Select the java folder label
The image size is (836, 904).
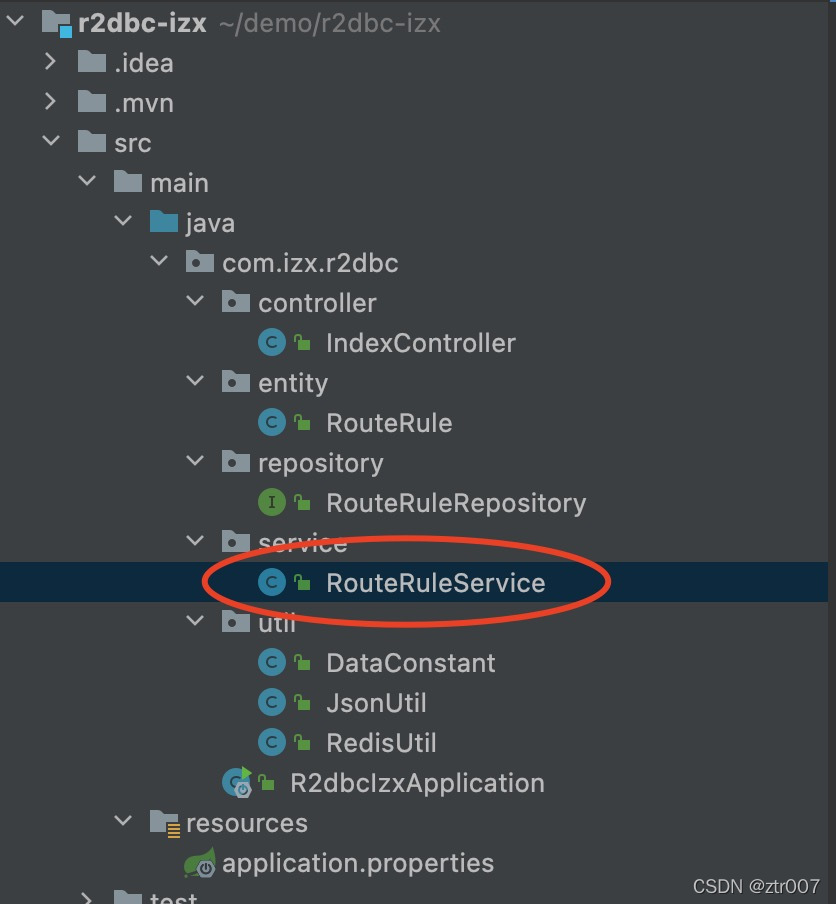[x=210, y=223]
